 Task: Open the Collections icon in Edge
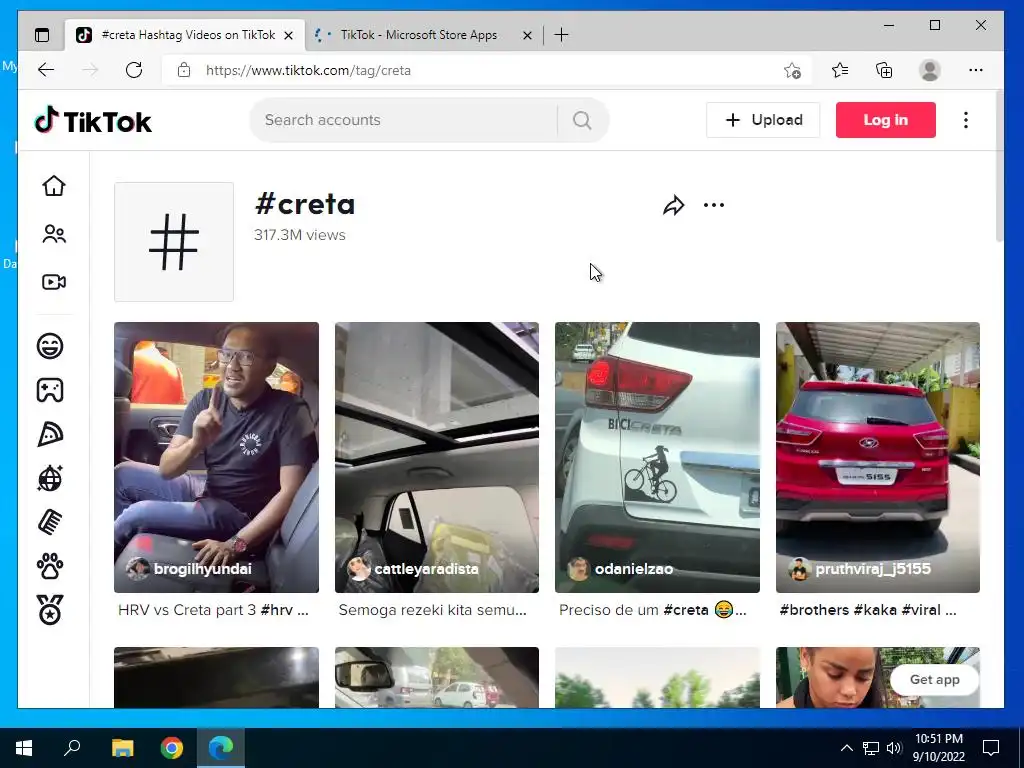click(x=884, y=70)
